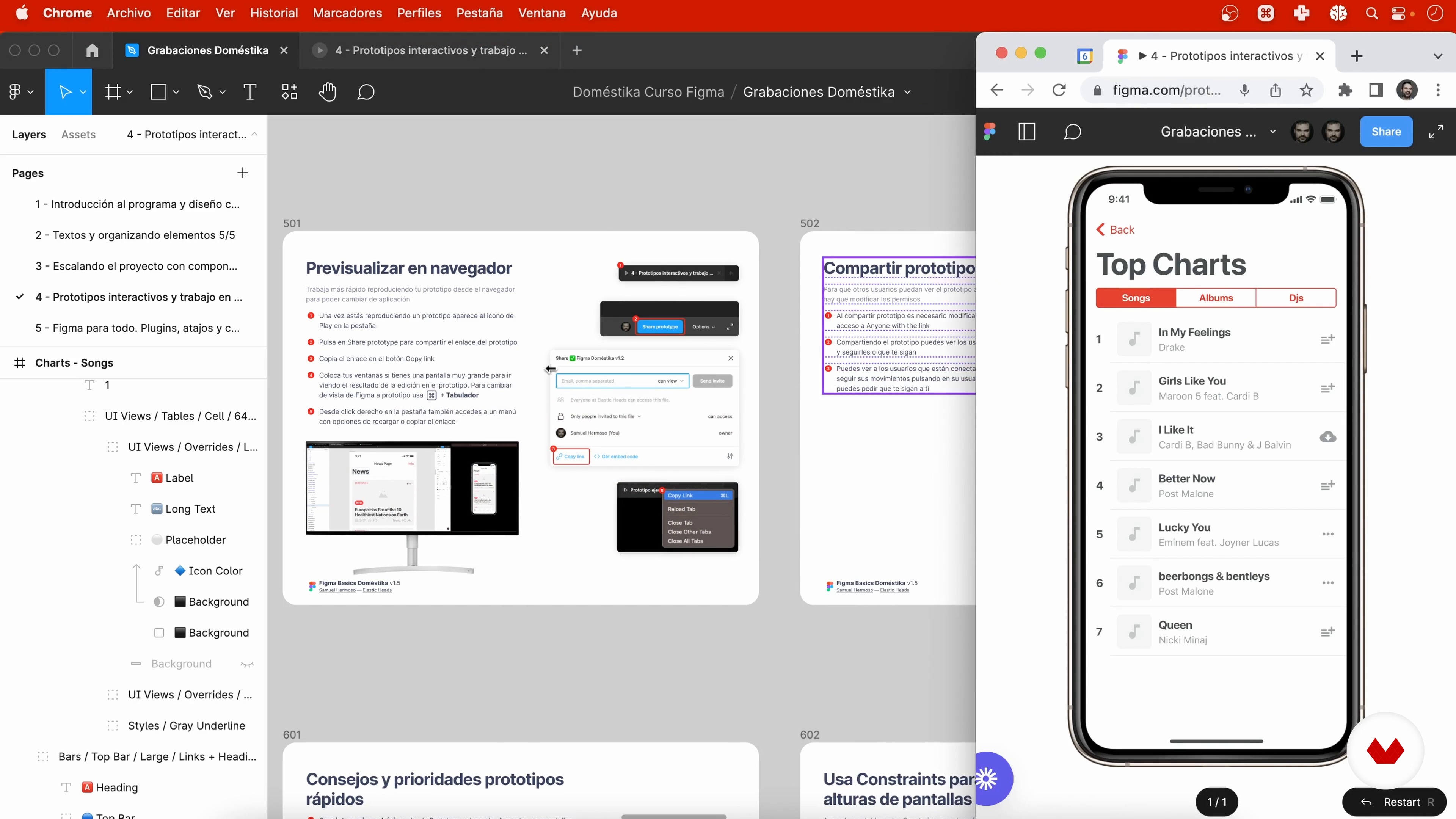The width and height of the screenshot is (1456, 819).
Task: Add Queen to playlist
Action: 1328,631
